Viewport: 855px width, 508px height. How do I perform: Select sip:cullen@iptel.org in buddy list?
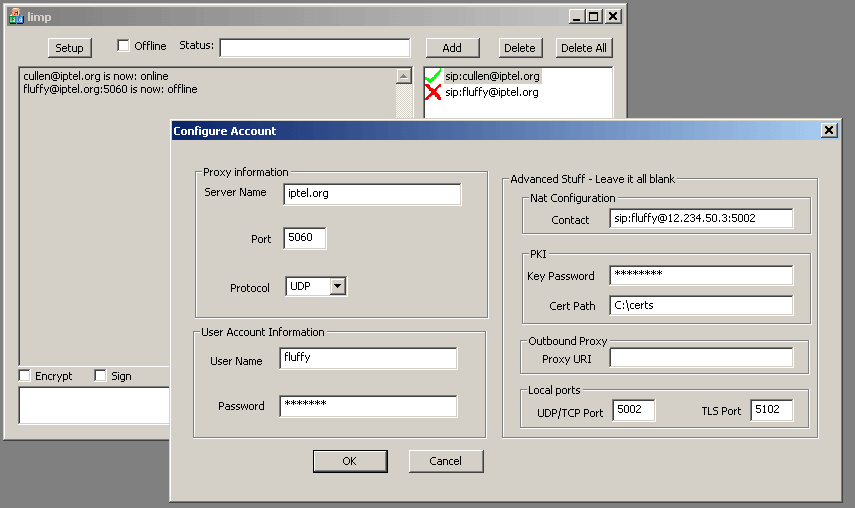[x=492, y=76]
